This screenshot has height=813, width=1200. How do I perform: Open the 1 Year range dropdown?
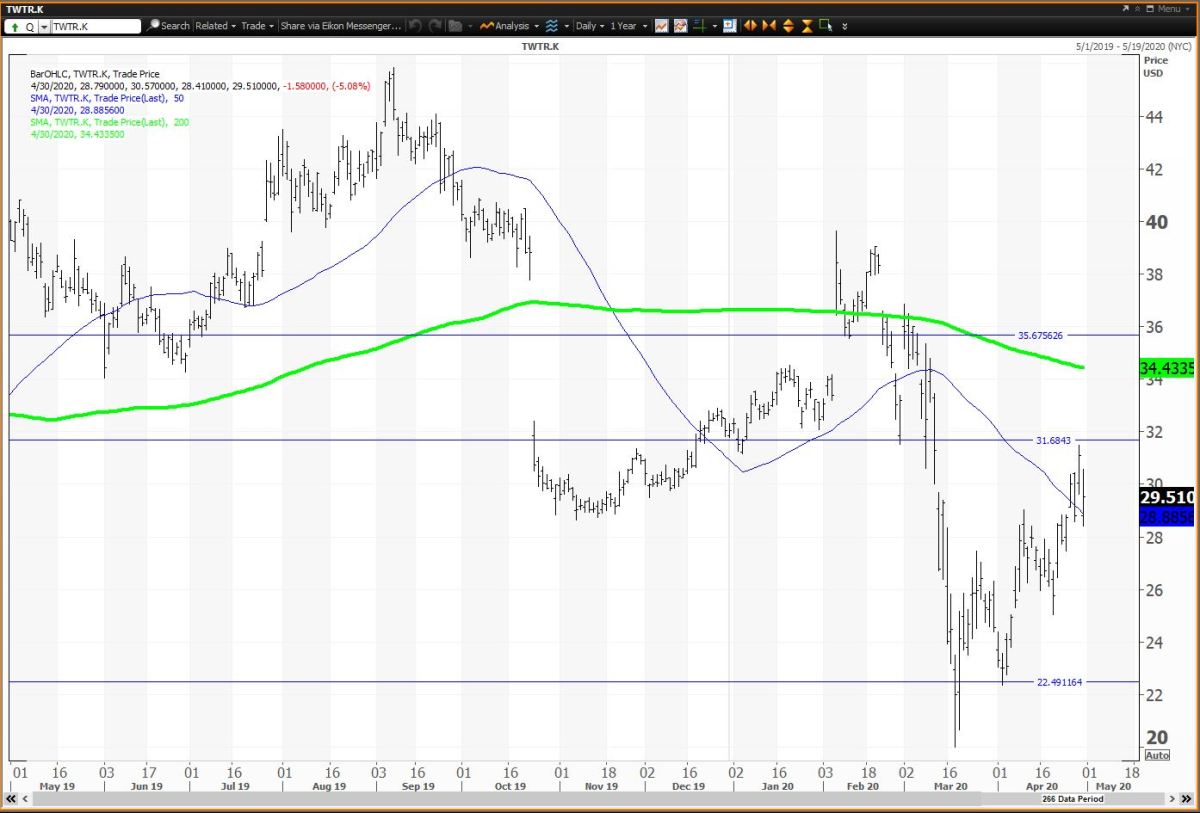tap(630, 26)
